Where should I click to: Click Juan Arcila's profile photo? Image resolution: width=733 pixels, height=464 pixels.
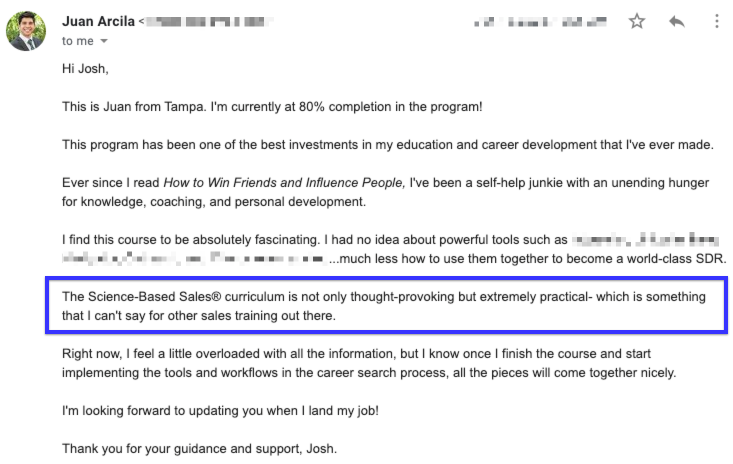coord(27,30)
